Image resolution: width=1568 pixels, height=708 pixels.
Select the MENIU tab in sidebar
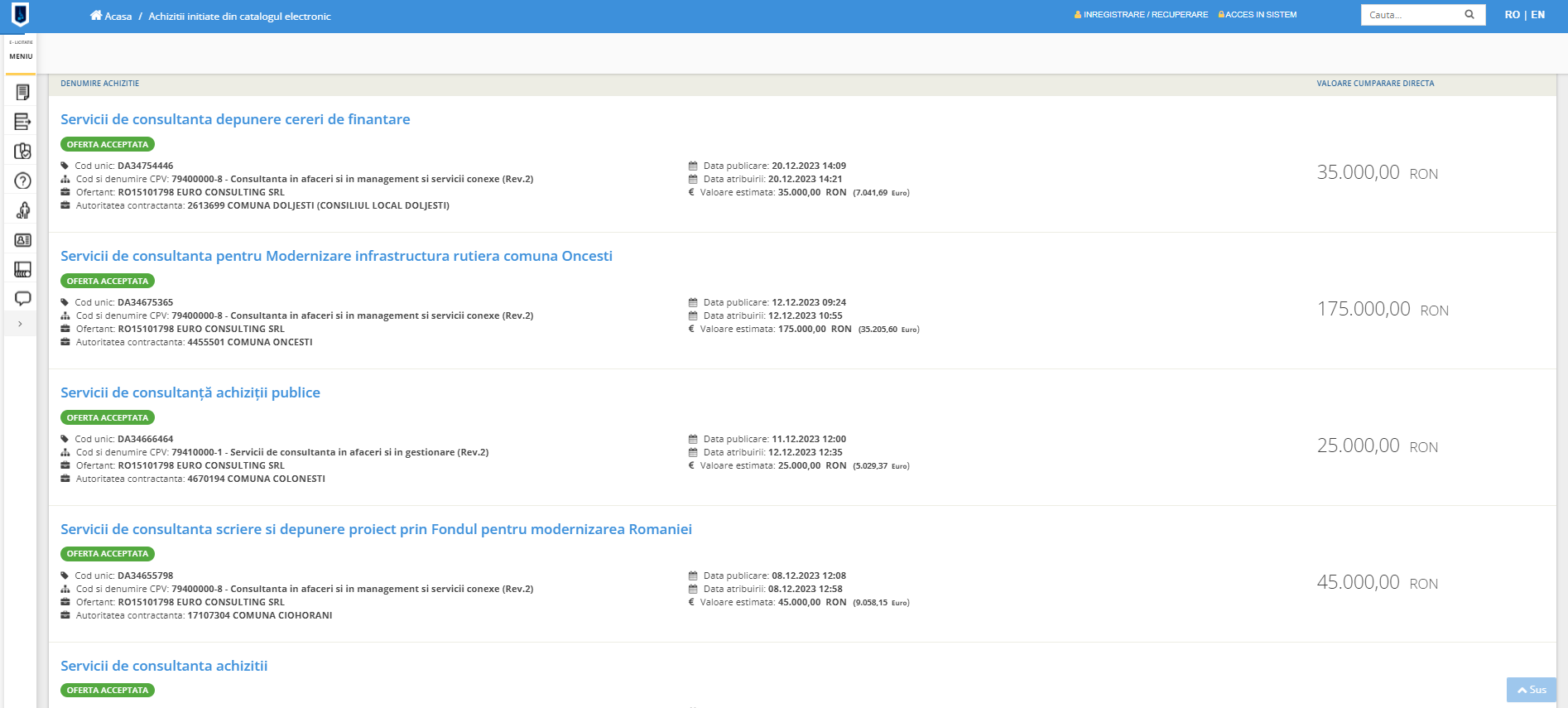pos(21,56)
